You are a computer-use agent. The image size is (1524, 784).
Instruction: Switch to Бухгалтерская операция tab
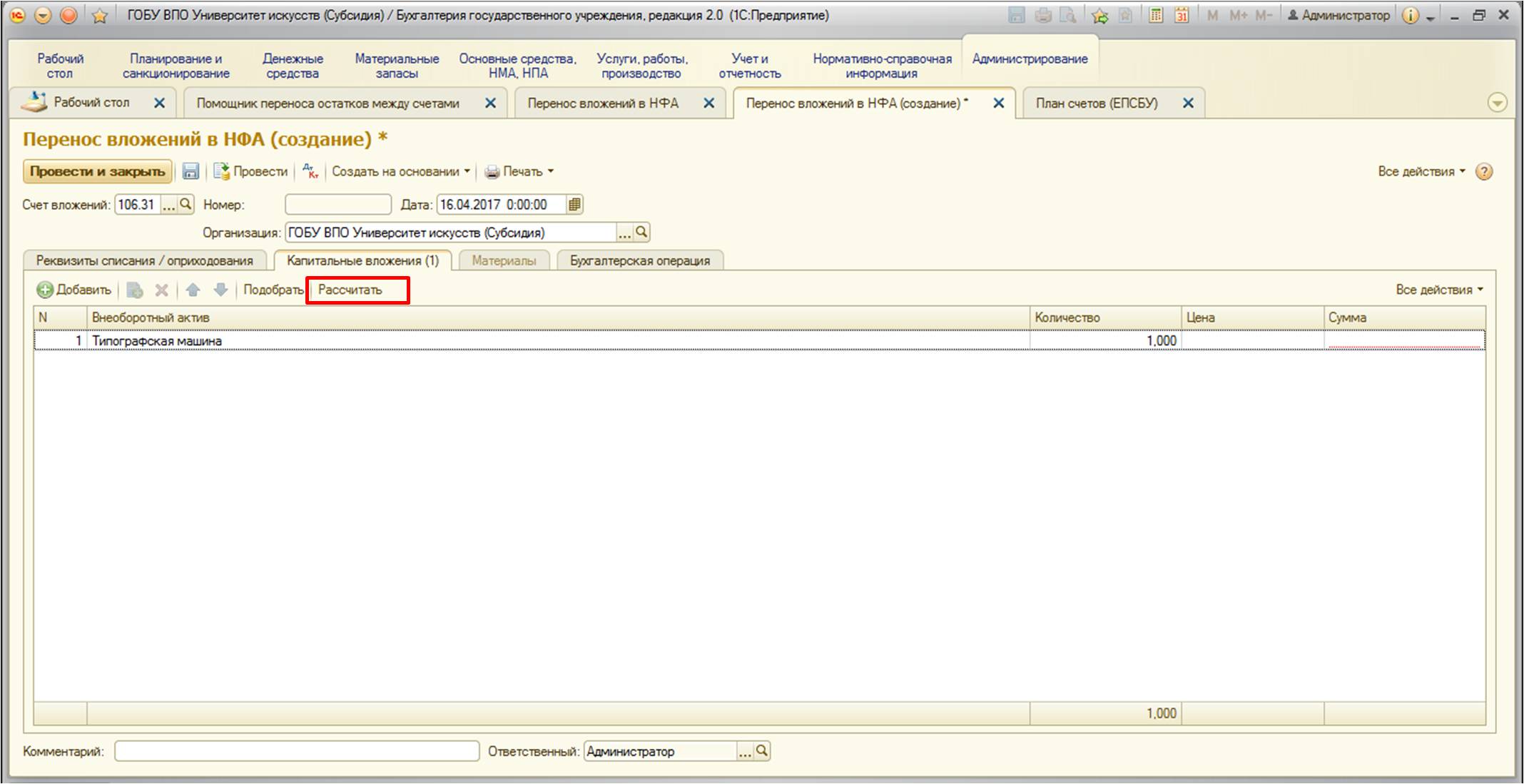(639, 261)
